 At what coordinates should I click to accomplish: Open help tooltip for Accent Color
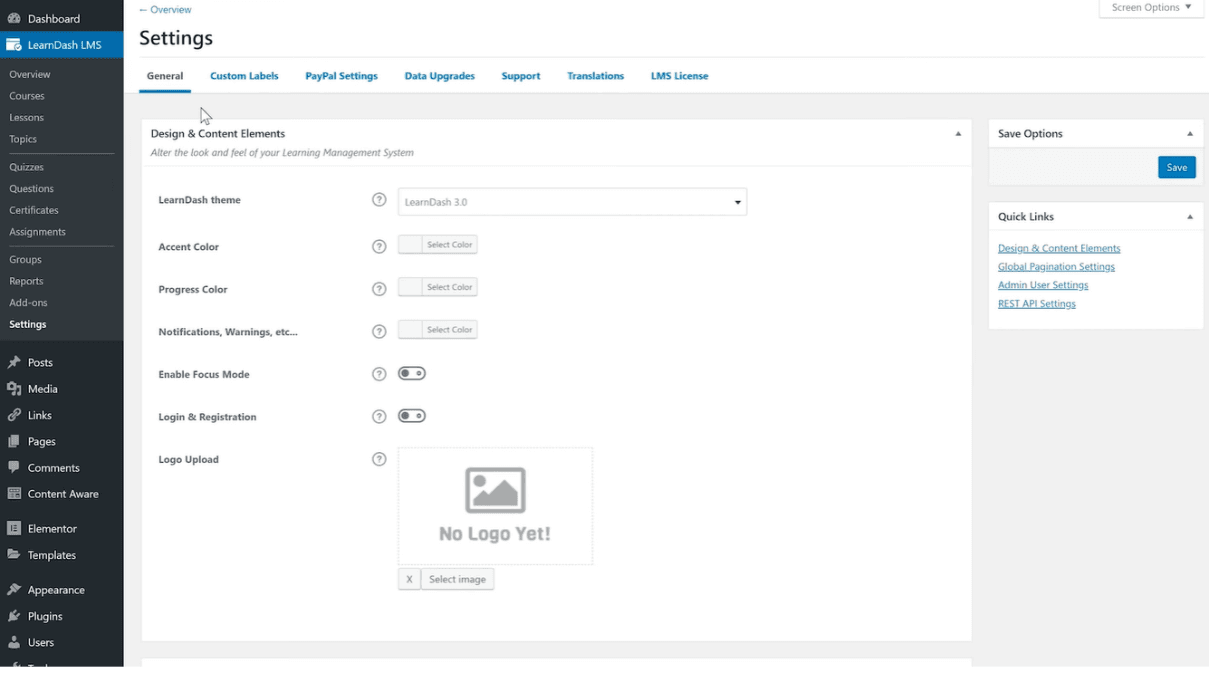click(x=379, y=247)
